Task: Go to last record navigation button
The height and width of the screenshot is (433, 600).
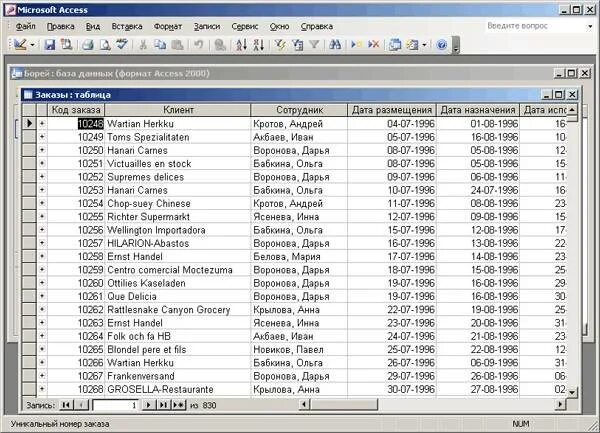Action: point(163,405)
